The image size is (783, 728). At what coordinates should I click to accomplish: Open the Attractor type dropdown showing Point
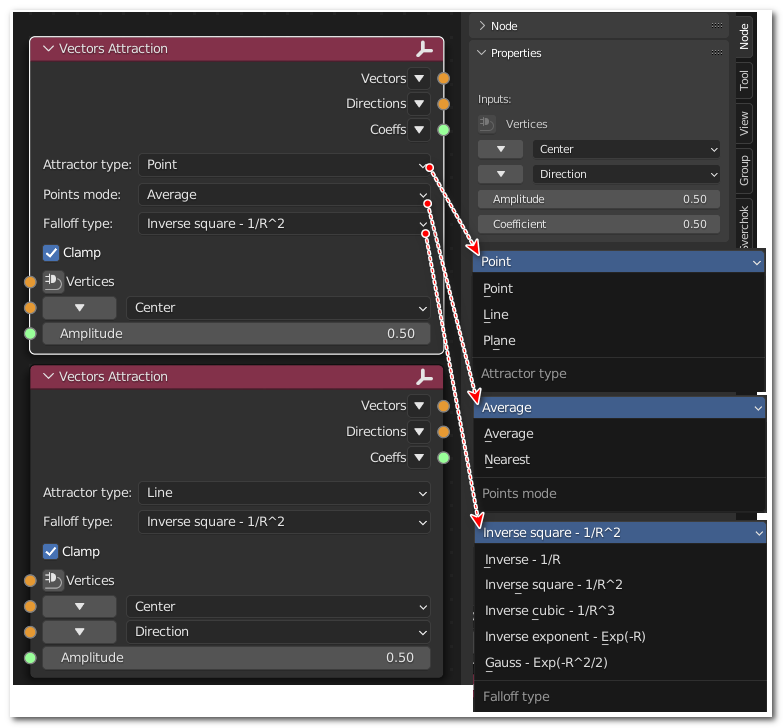point(284,165)
